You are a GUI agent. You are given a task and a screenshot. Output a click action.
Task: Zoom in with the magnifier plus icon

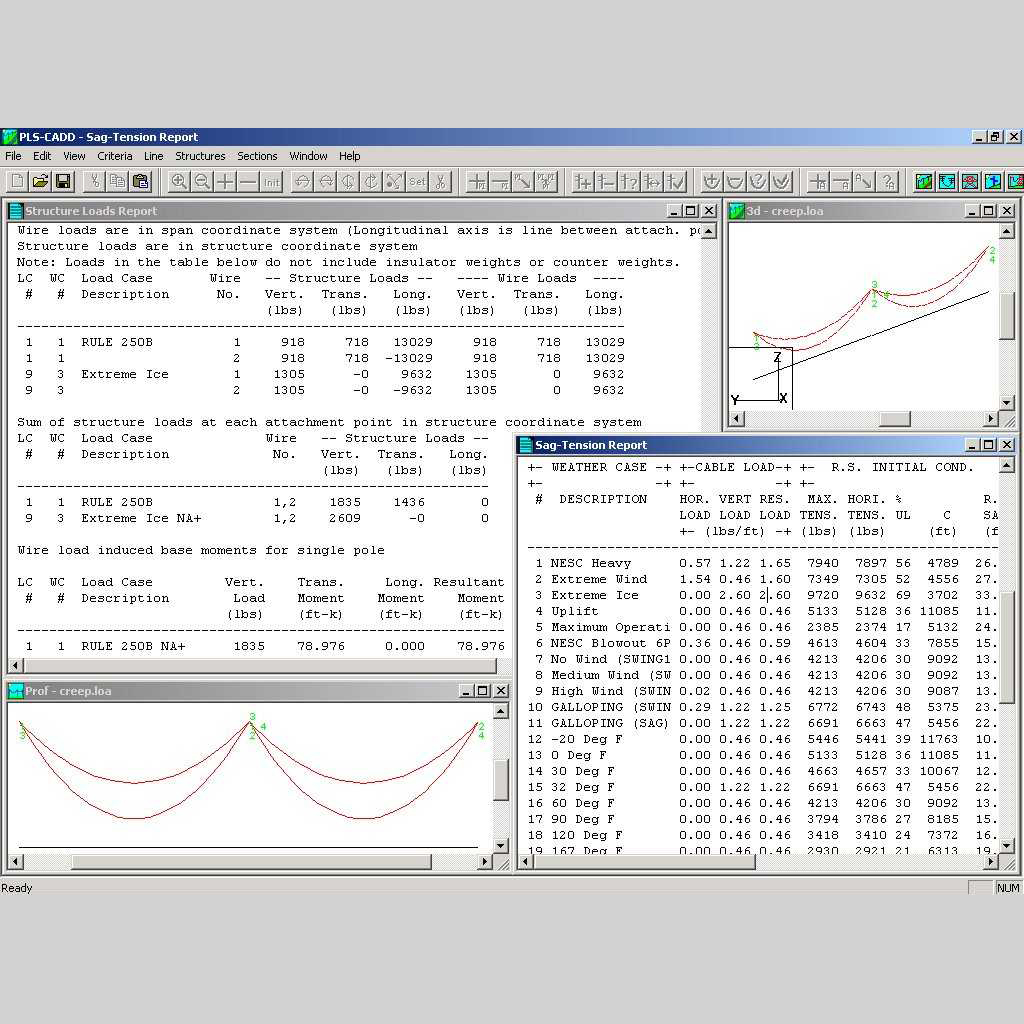pos(179,181)
